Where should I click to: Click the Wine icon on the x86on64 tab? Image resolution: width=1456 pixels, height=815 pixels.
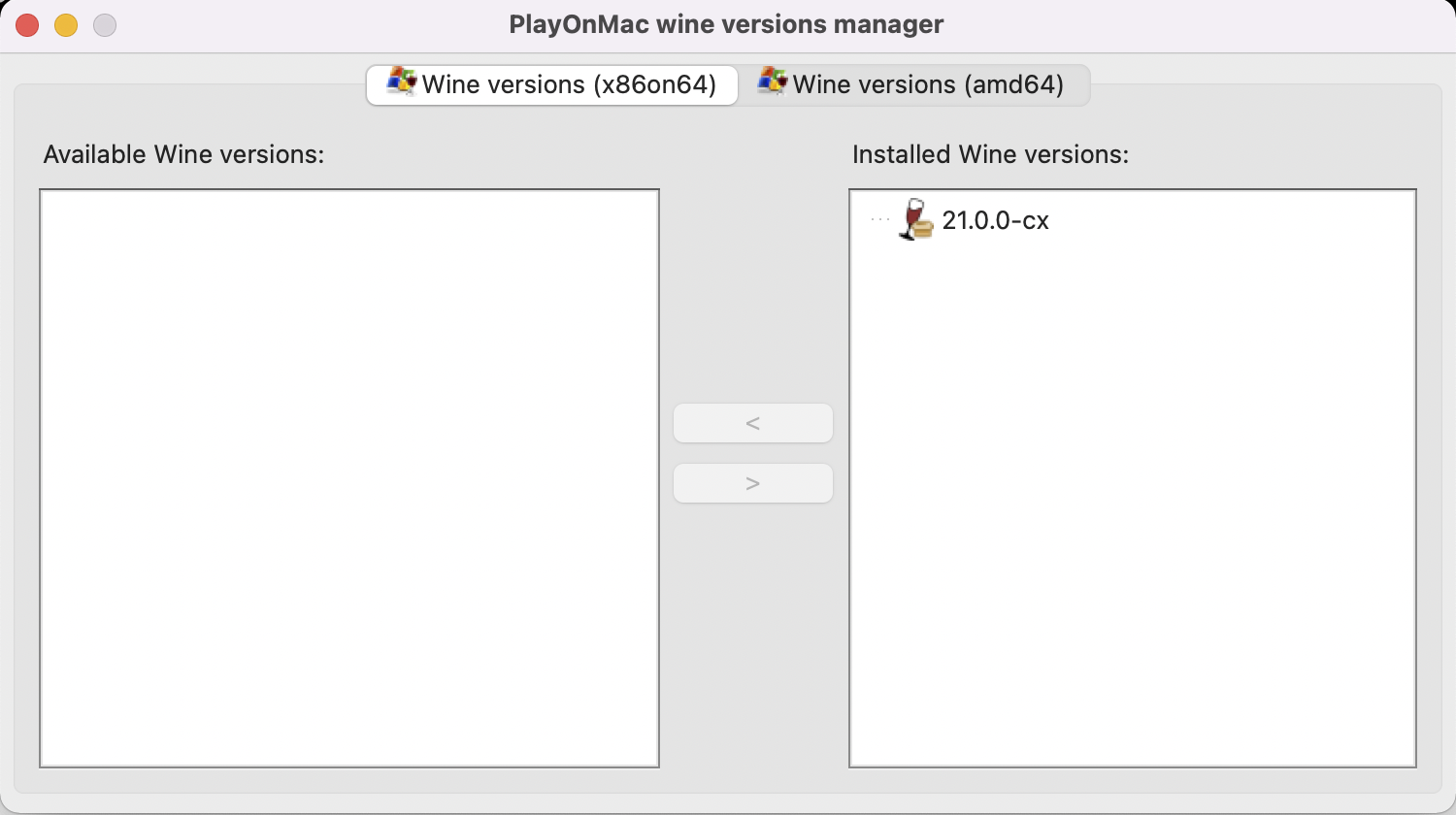(401, 81)
